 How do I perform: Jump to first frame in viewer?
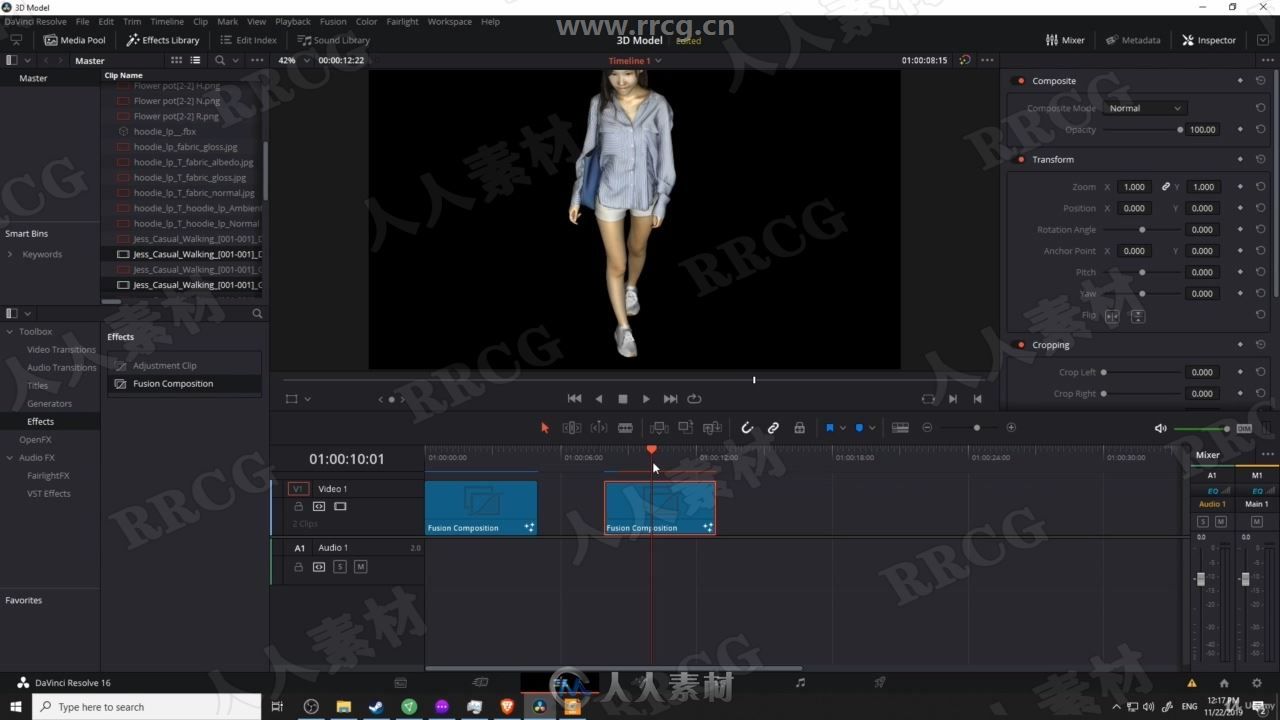[574, 398]
